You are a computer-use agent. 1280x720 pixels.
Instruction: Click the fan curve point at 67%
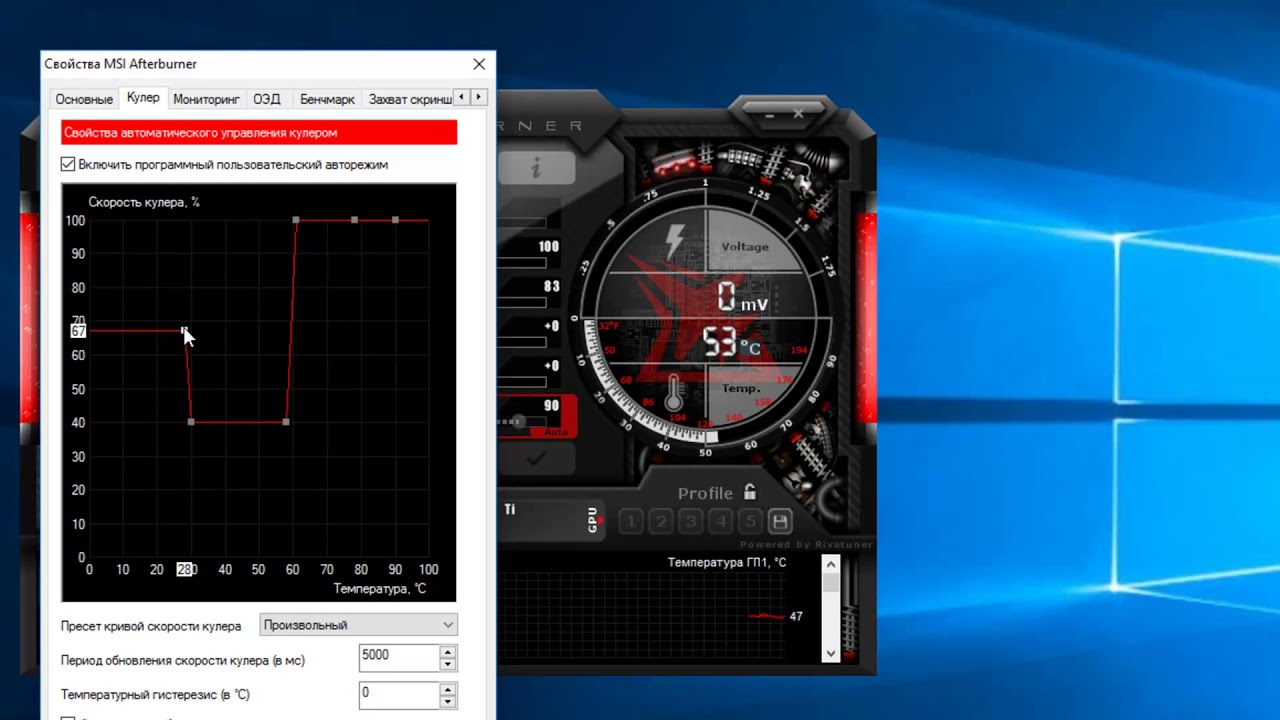(184, 330)
